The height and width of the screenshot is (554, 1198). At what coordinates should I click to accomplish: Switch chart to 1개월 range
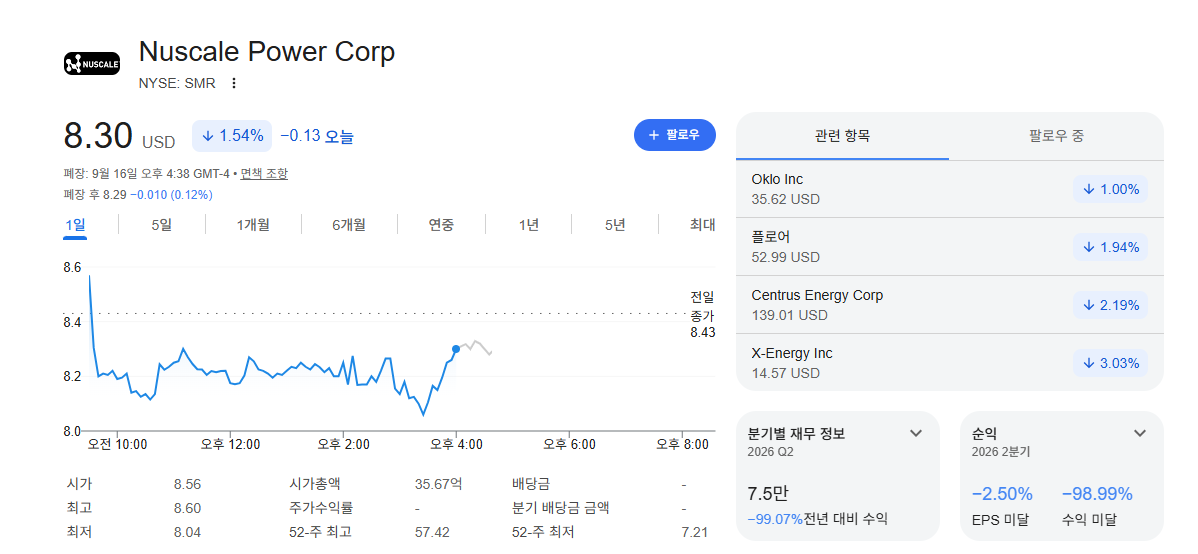point(253,225)
